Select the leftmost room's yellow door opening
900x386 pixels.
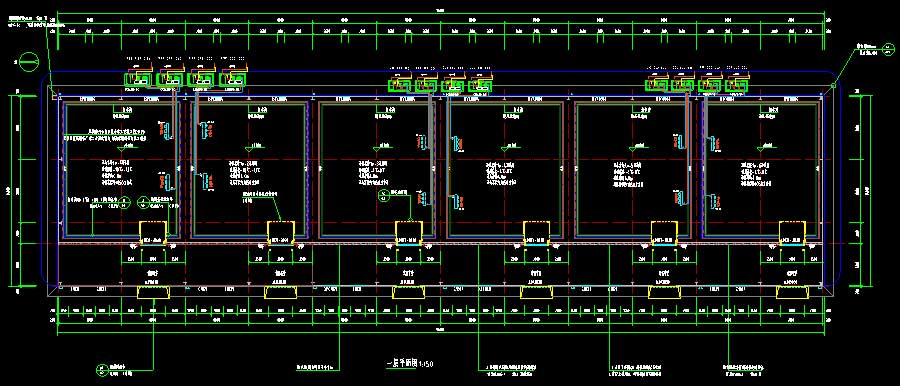[x=154, y=231]
